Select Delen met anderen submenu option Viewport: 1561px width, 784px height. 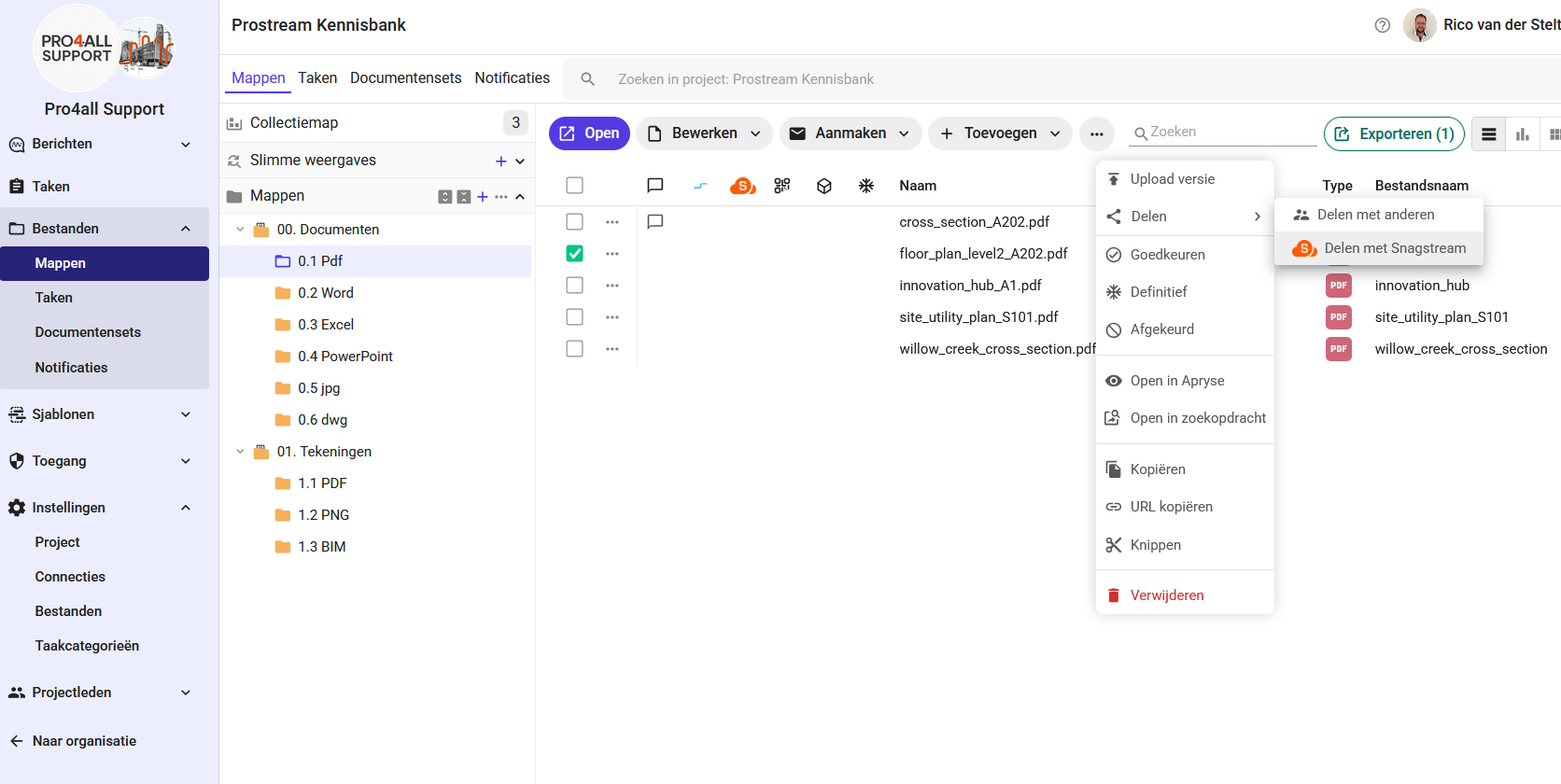click(x=1379, y=215)
